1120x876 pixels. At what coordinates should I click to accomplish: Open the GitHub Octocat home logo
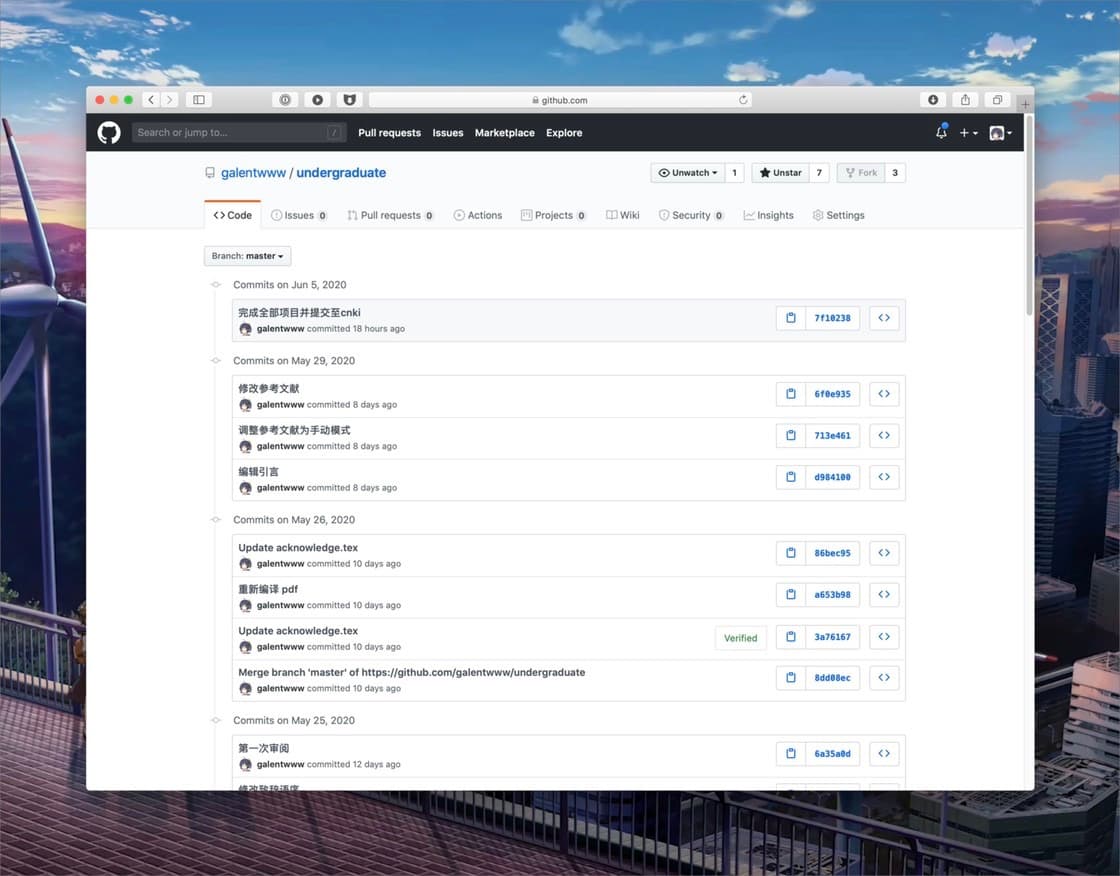[109, 133]
